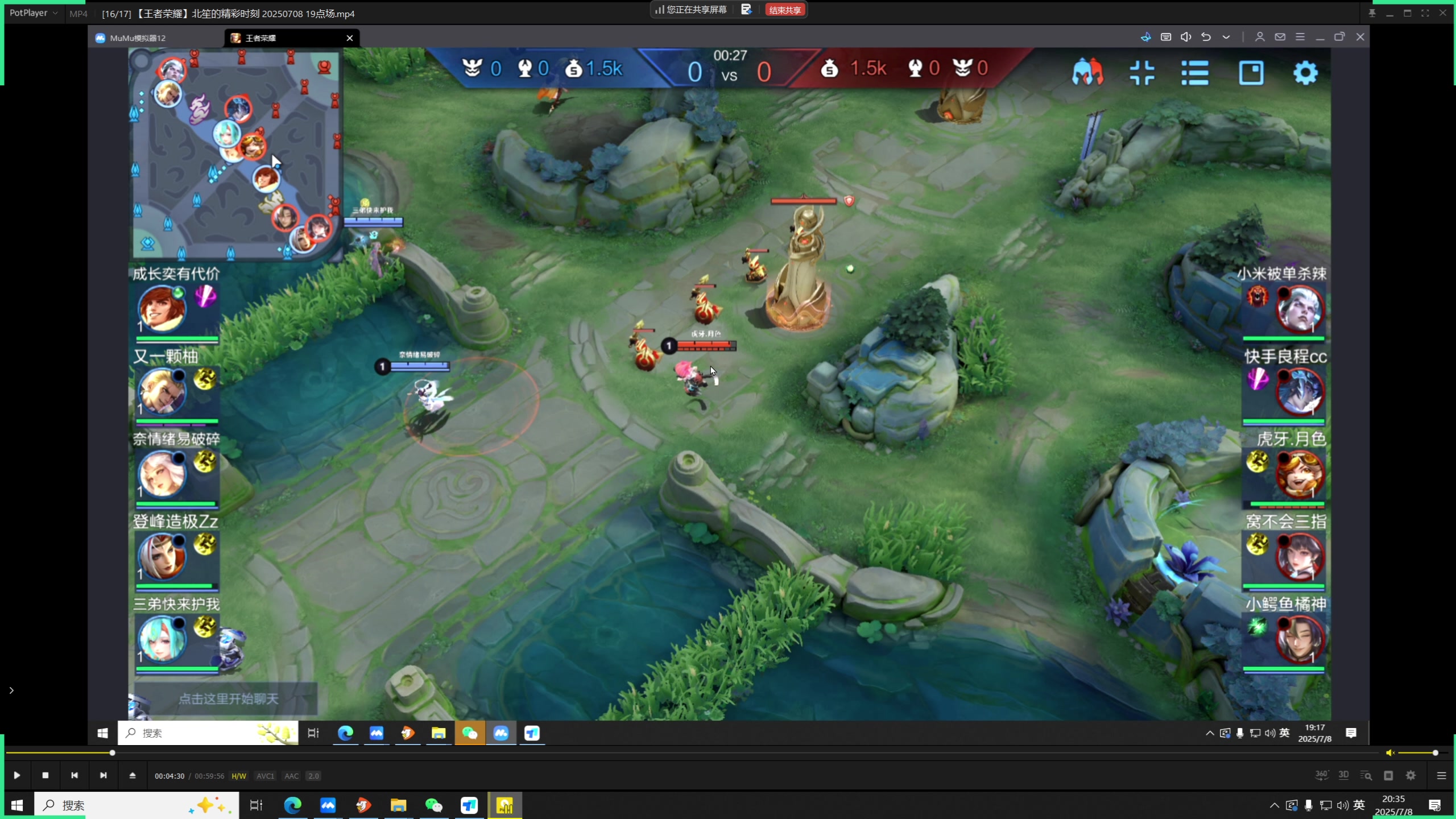Select player 虎牙.月色 hero portrait
This screenshot has height=819, width=1456.
click(1300, 474)
